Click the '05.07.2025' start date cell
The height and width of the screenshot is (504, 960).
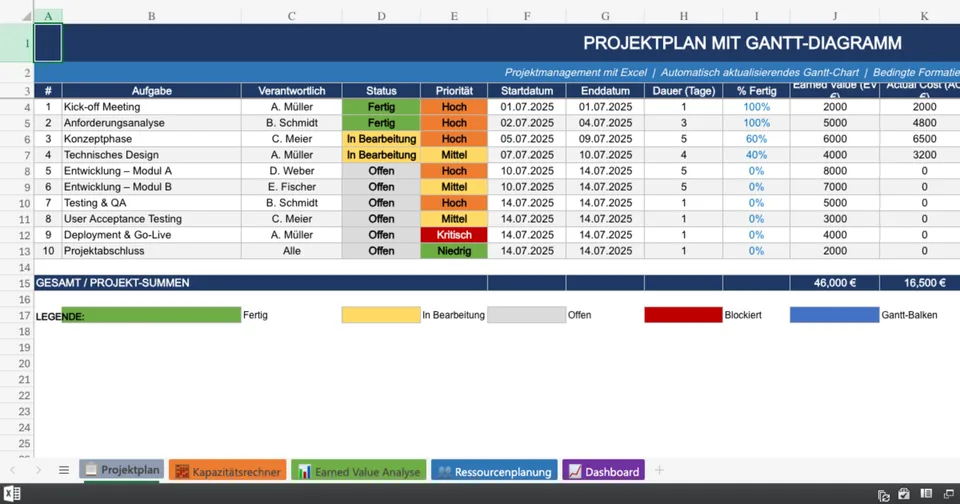527,139
